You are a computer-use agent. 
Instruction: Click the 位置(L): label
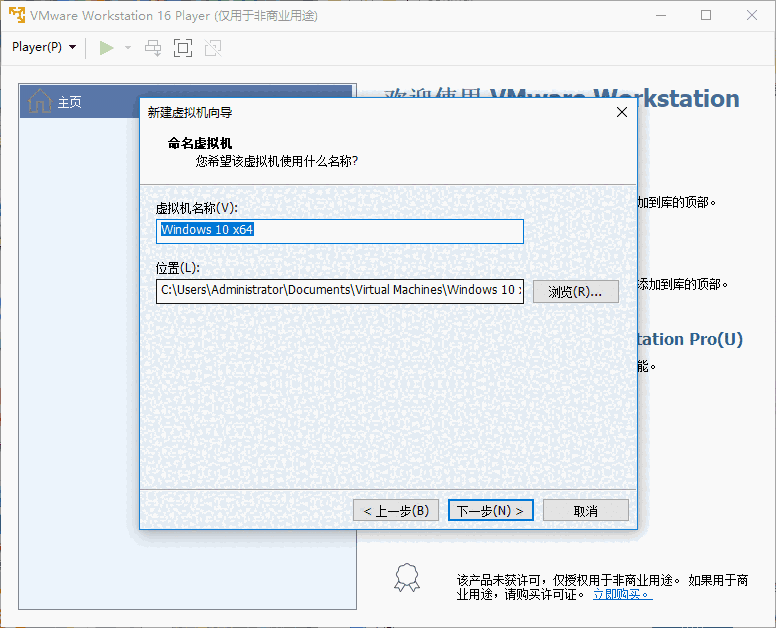point(178,268)
